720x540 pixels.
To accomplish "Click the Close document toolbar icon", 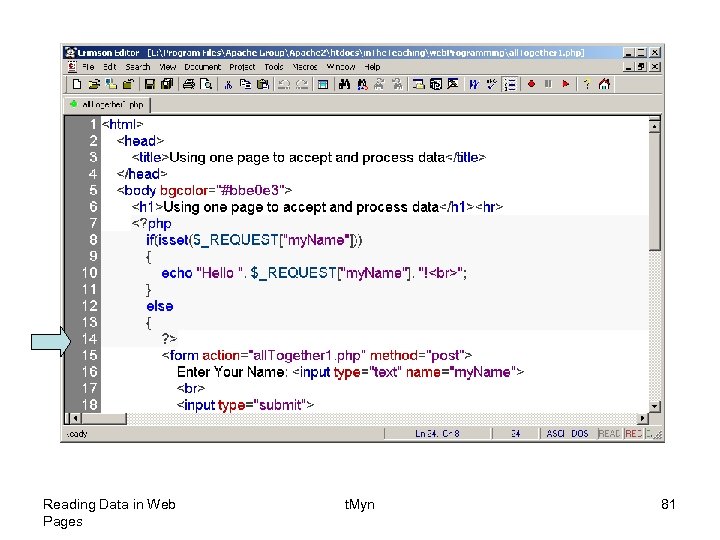I will pos(129,84).
